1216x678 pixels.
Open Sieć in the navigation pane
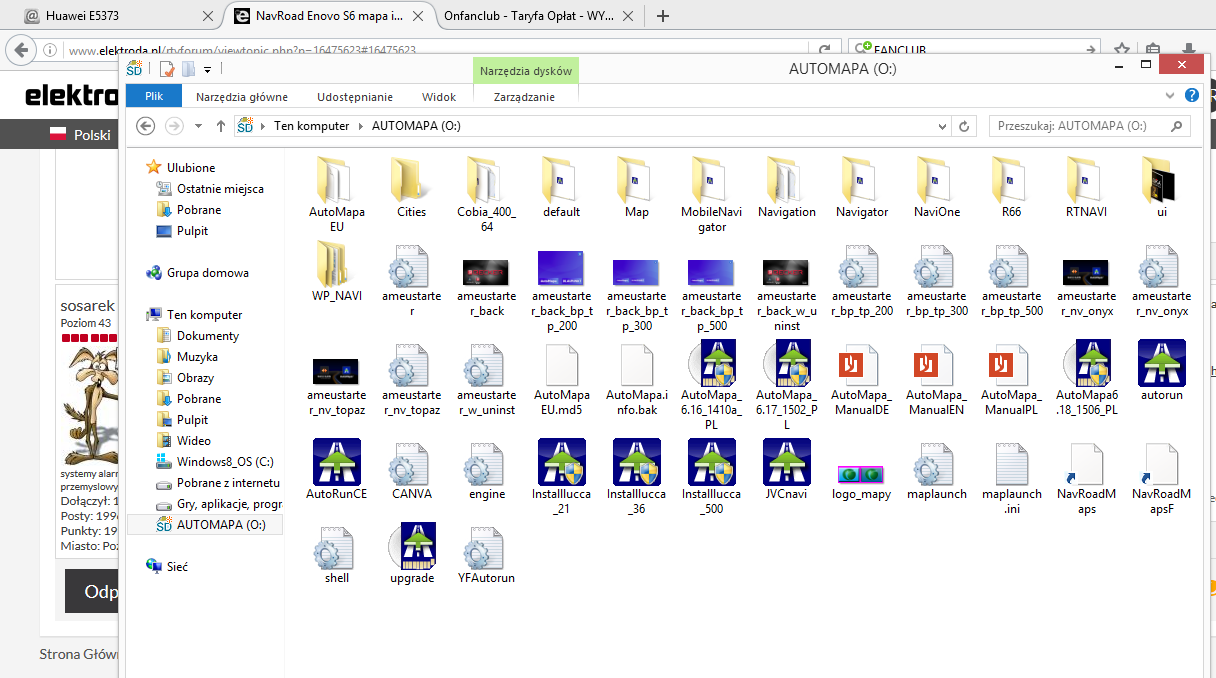(x=177, y=567)
